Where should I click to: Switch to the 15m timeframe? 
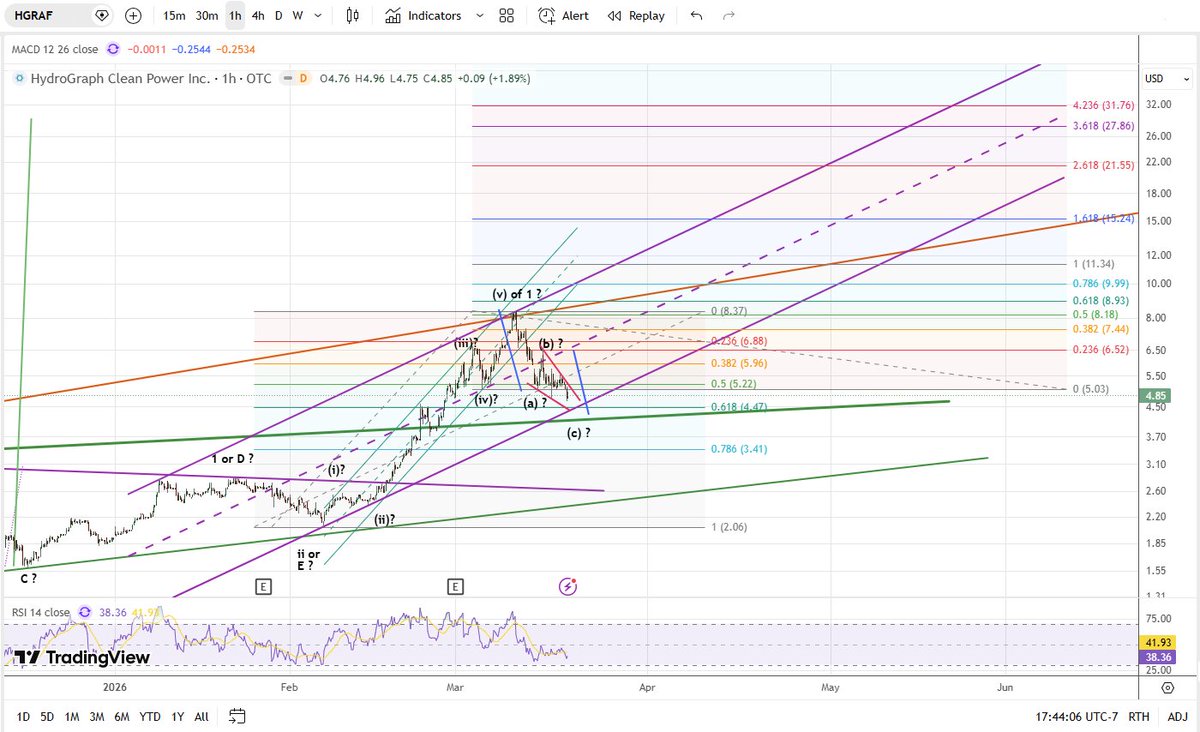pos(174,16)
